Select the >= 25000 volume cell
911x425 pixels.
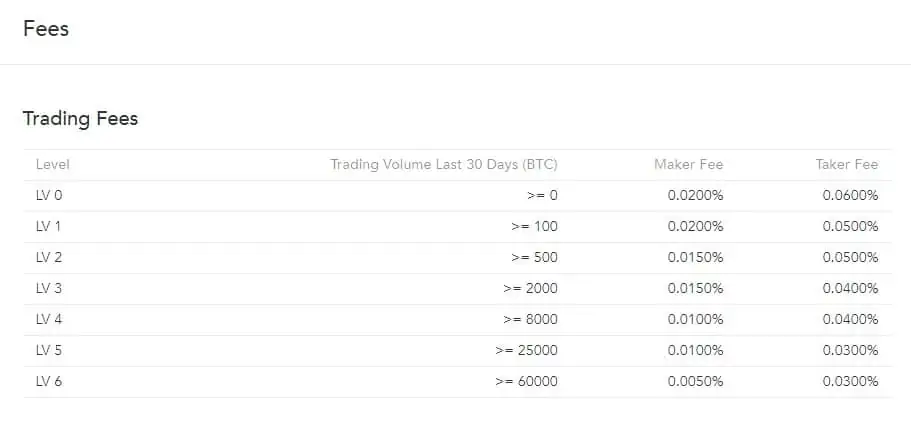[x=526, y=351]
